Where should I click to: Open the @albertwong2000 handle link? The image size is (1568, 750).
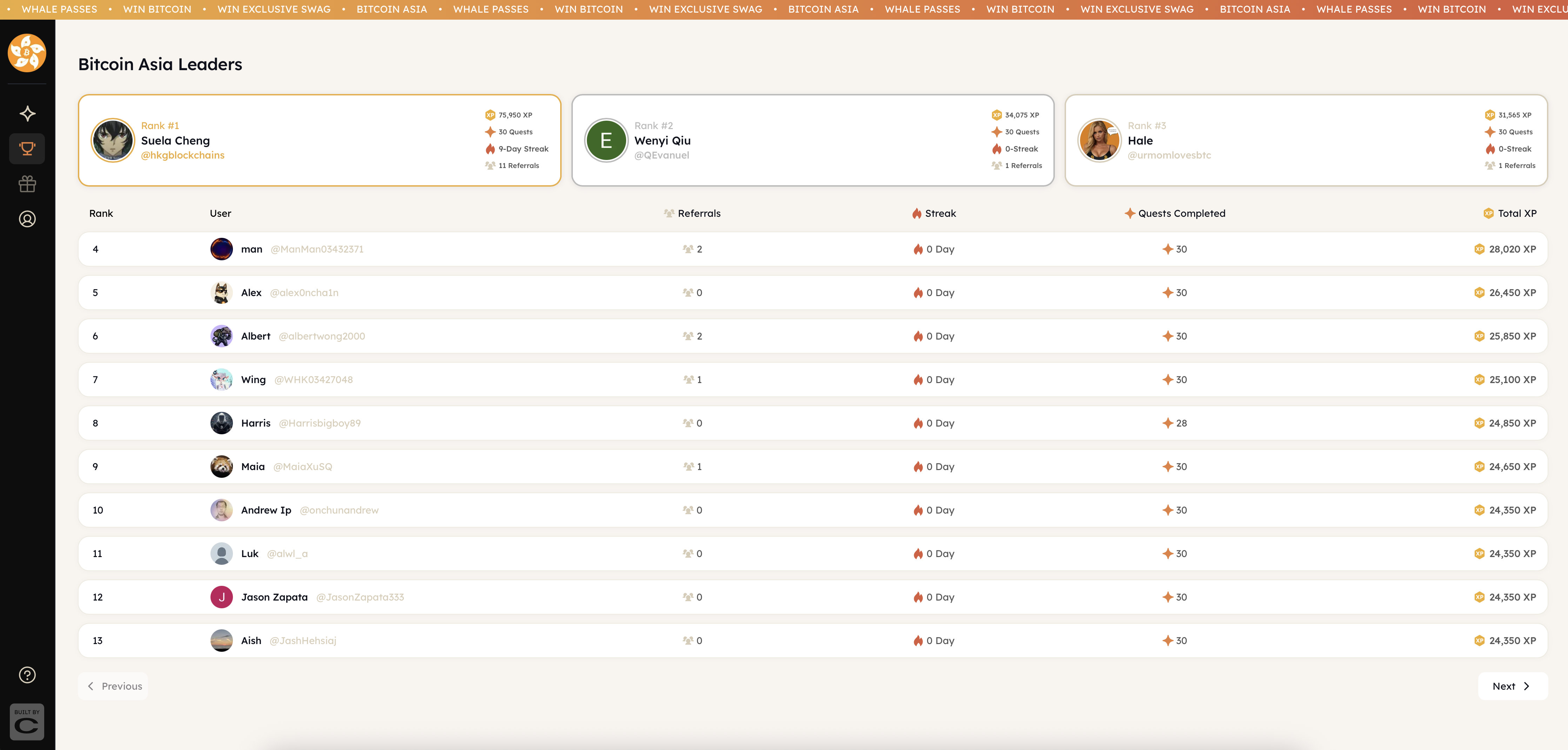[x=321, y=336]
